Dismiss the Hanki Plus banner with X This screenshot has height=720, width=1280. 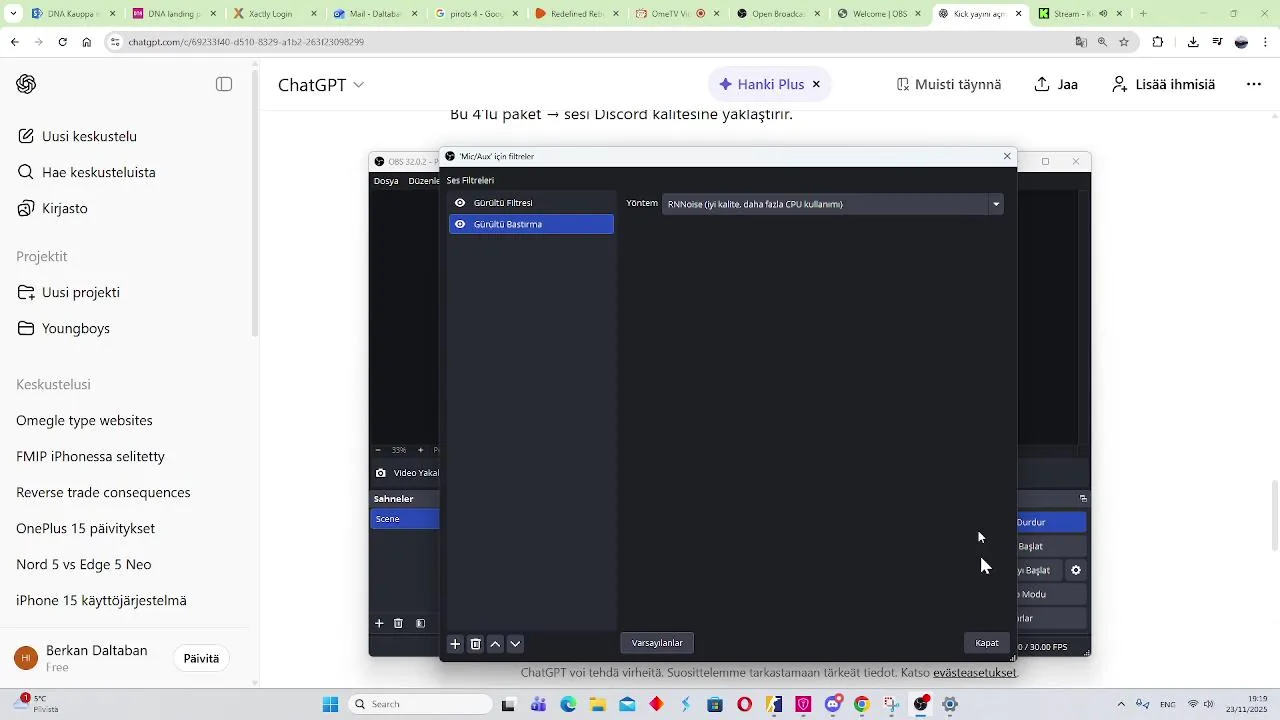pos(816,85)
